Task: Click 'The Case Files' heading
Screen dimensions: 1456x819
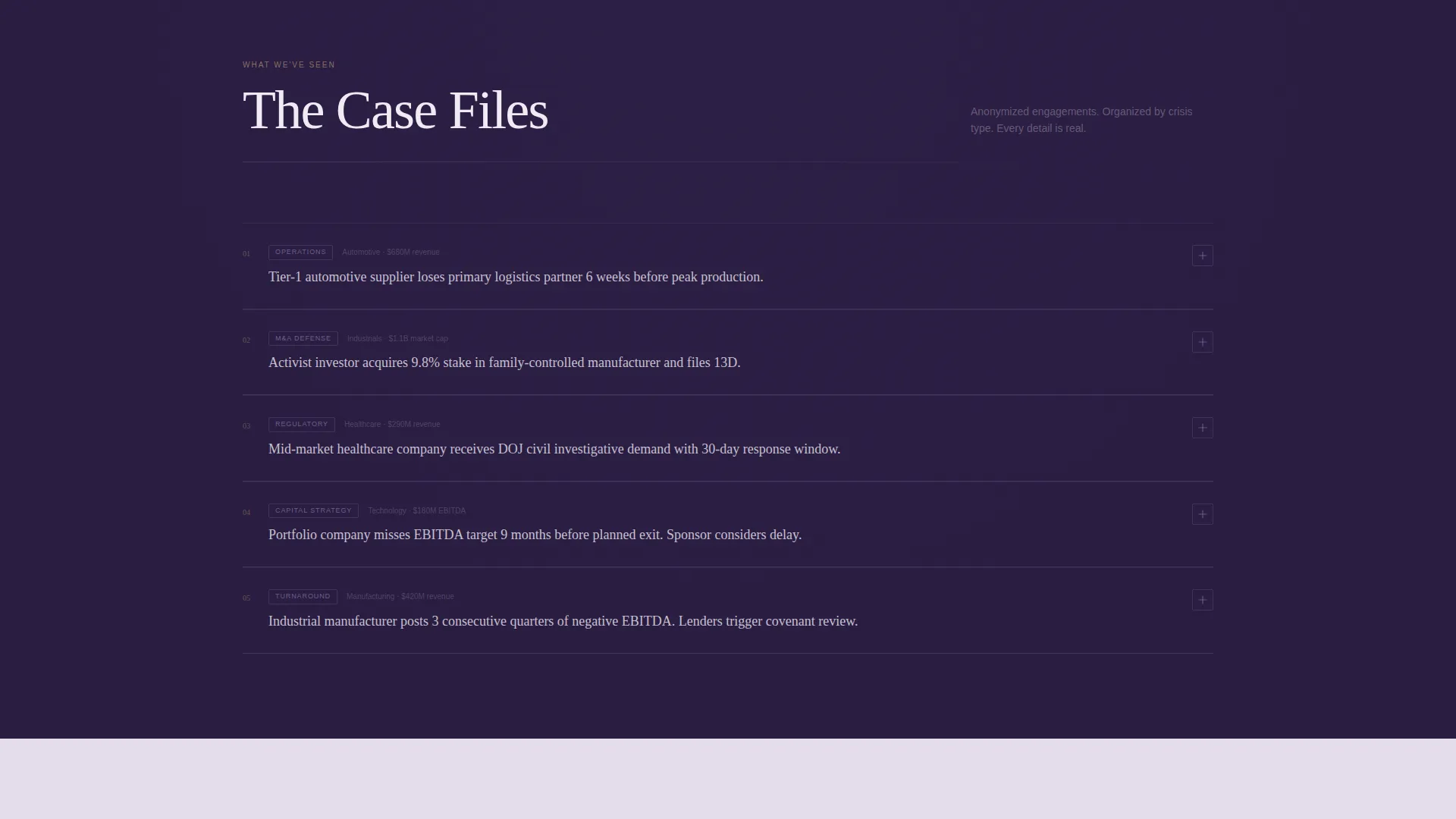Action: pos(395,111)
